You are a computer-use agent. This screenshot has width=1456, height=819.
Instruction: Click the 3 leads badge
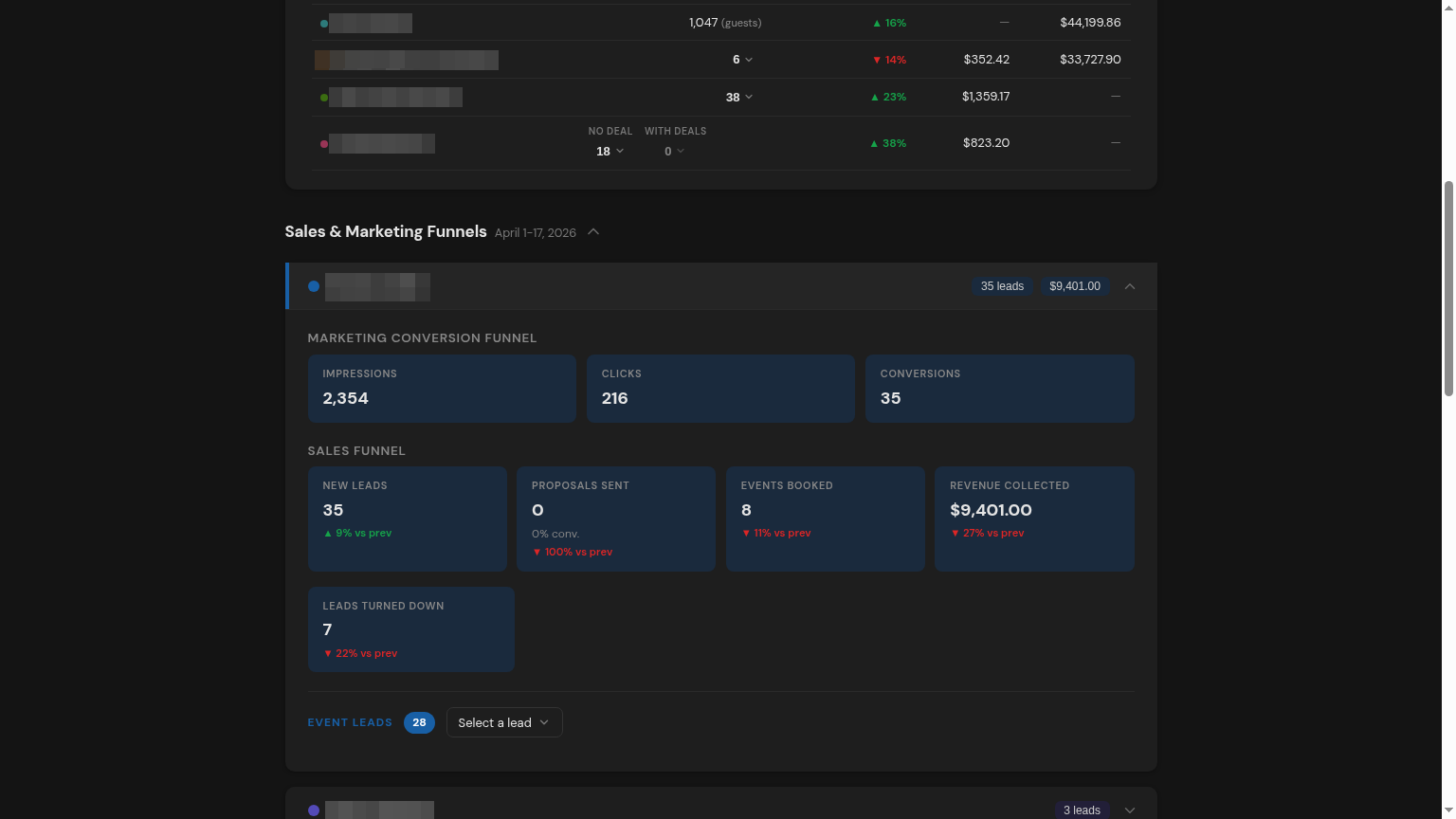(1082, 810)
